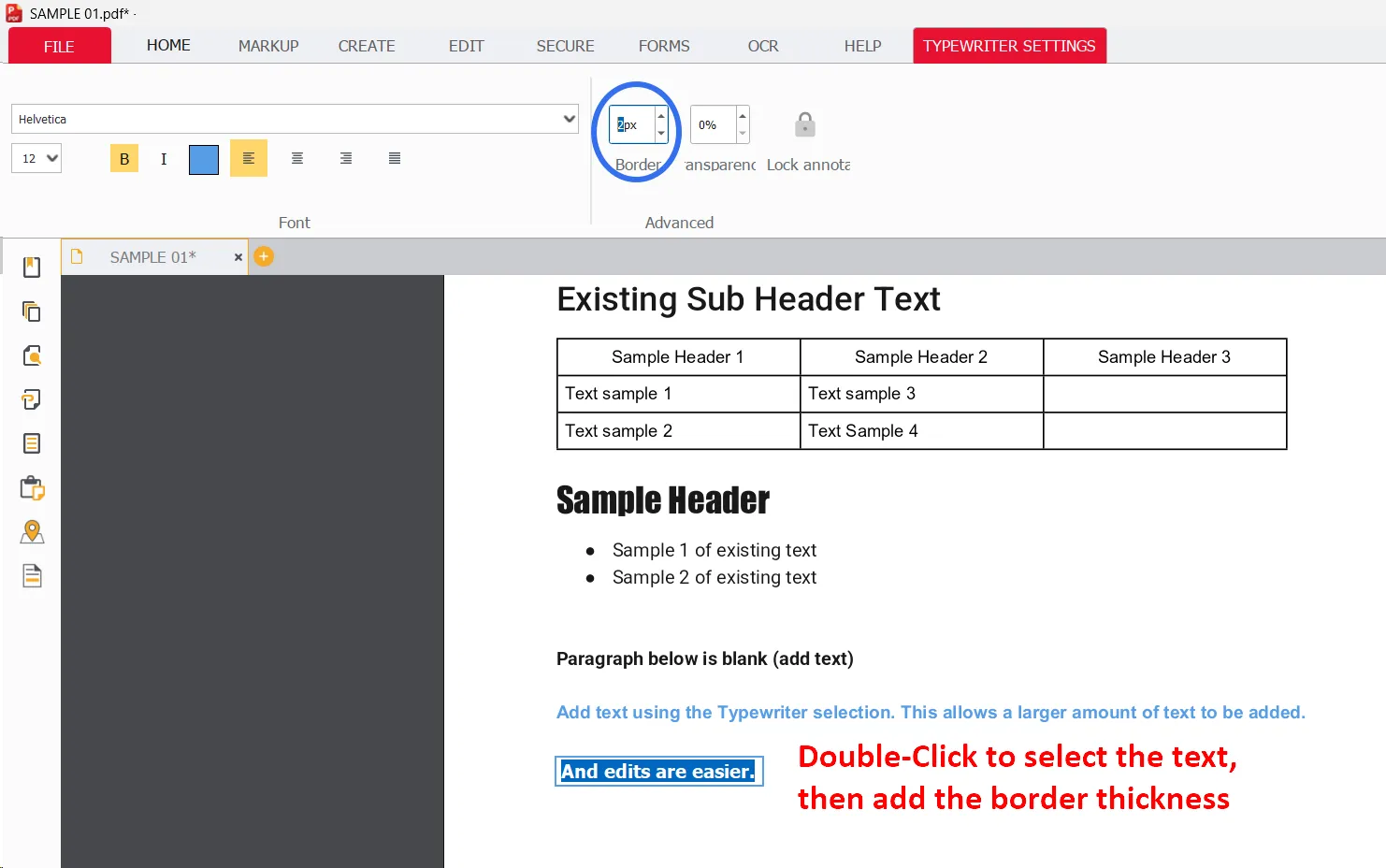Toggle italic formatting button
This screenshot has height=868, width=1386.
pos(164,159)
